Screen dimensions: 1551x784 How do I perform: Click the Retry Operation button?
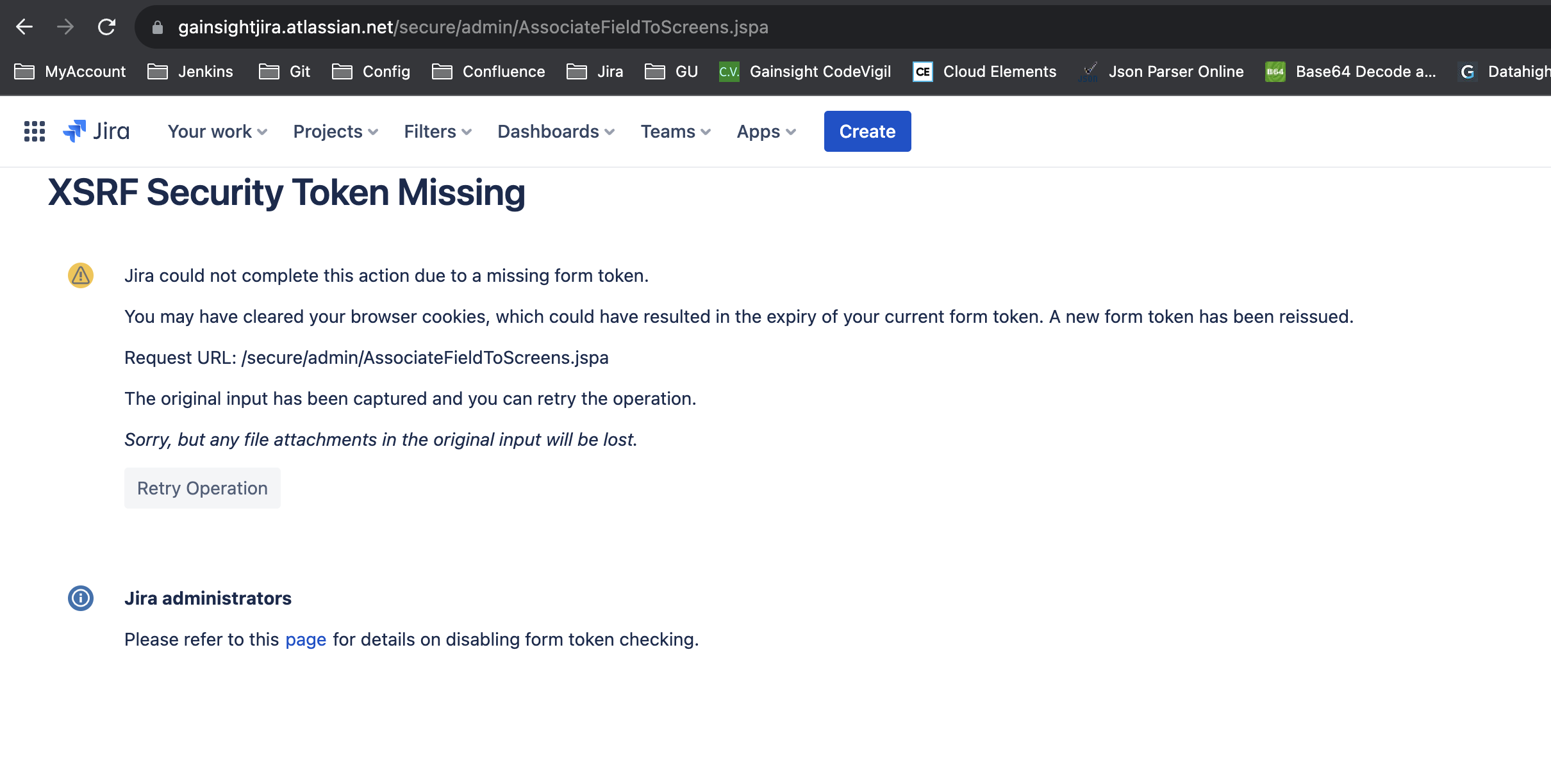click(x=203, y=488)
